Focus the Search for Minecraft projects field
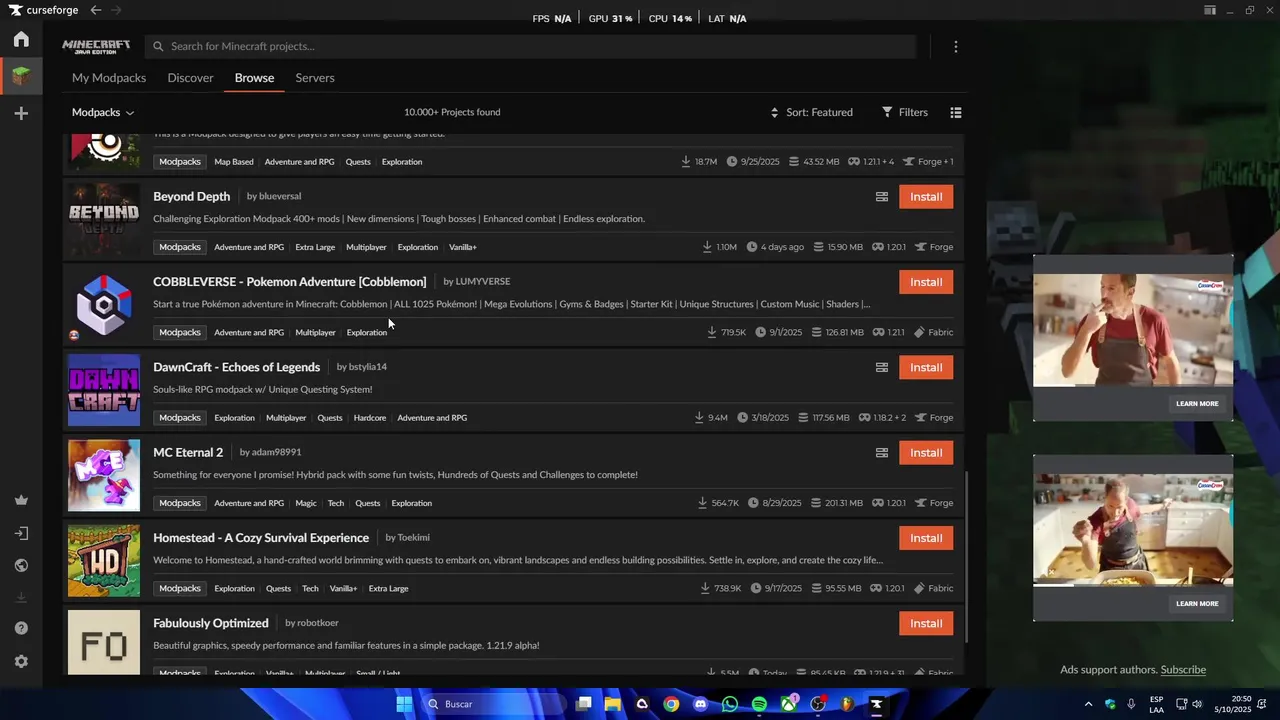Screen dimensions: 1280x720 (530, 47)
